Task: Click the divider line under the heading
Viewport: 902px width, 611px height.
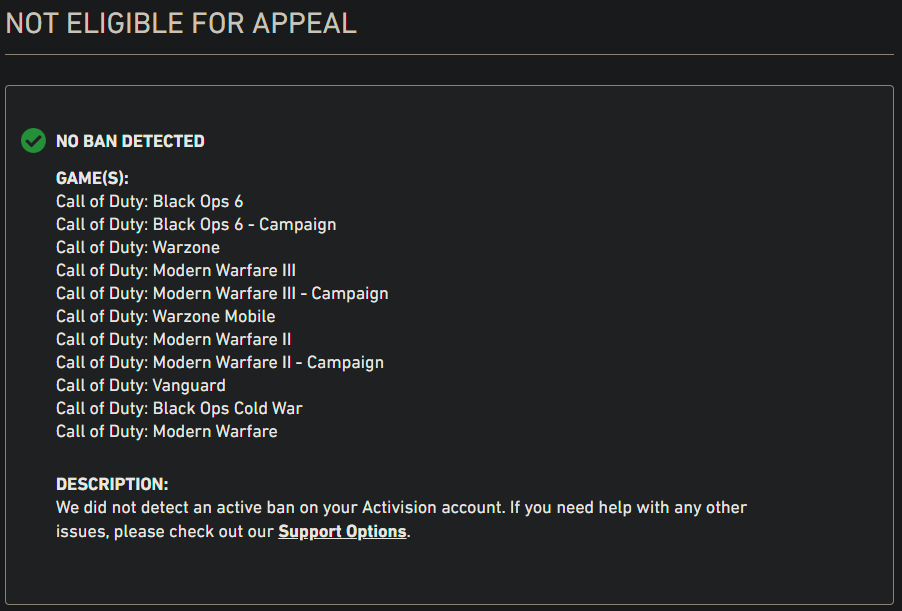Action: [449, 55]
